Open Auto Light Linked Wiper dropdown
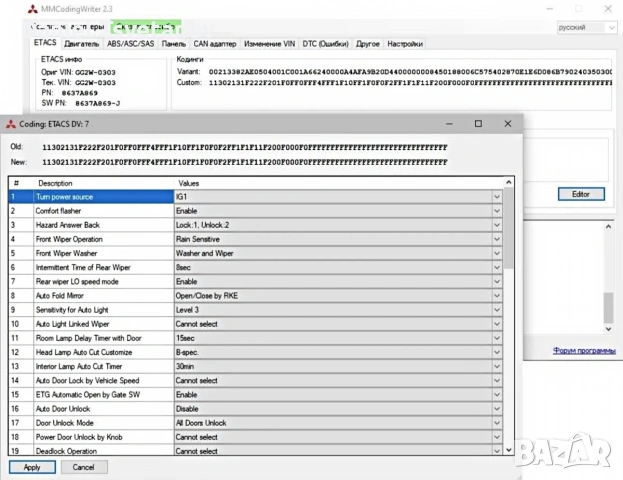Screen dimensions: 623x480 pyautogui.click(x=497, y=324)
